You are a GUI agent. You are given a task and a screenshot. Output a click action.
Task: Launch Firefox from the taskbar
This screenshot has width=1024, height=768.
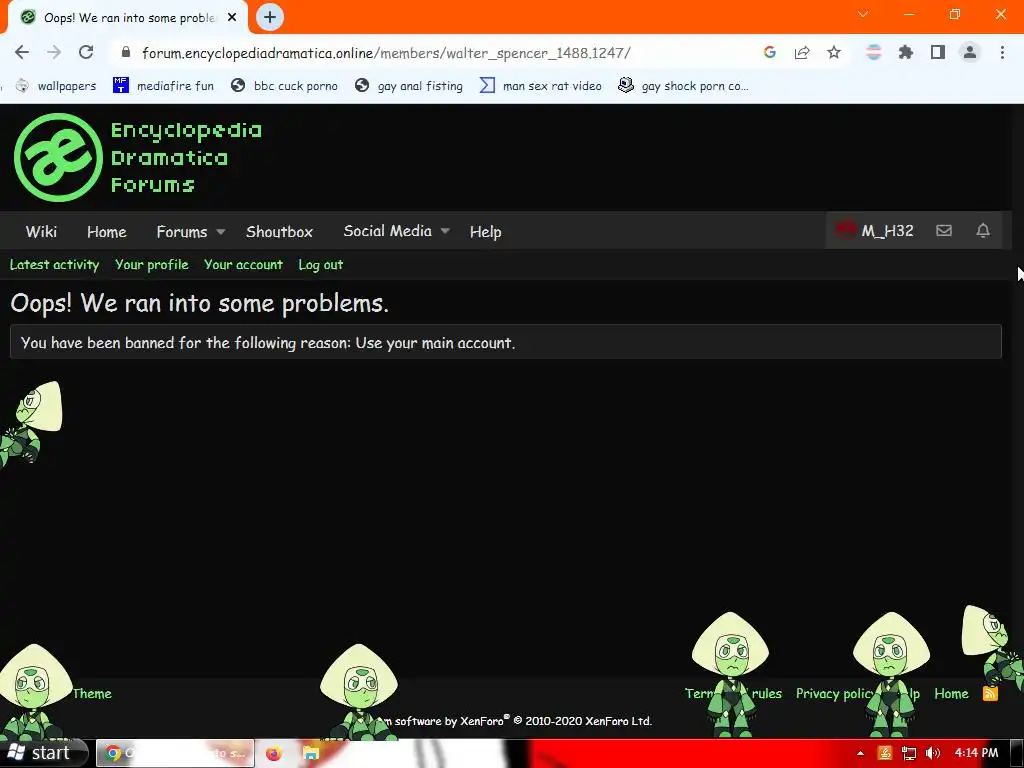(273, 754)
